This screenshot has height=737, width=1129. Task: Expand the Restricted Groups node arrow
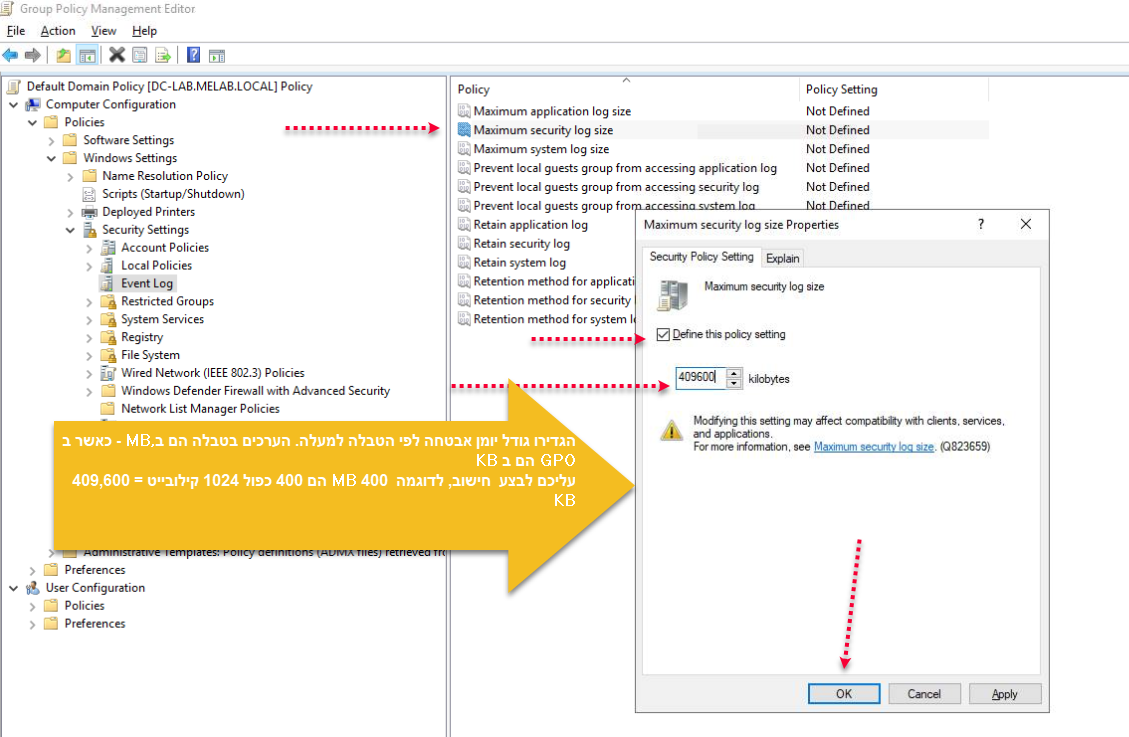point(89,302)
